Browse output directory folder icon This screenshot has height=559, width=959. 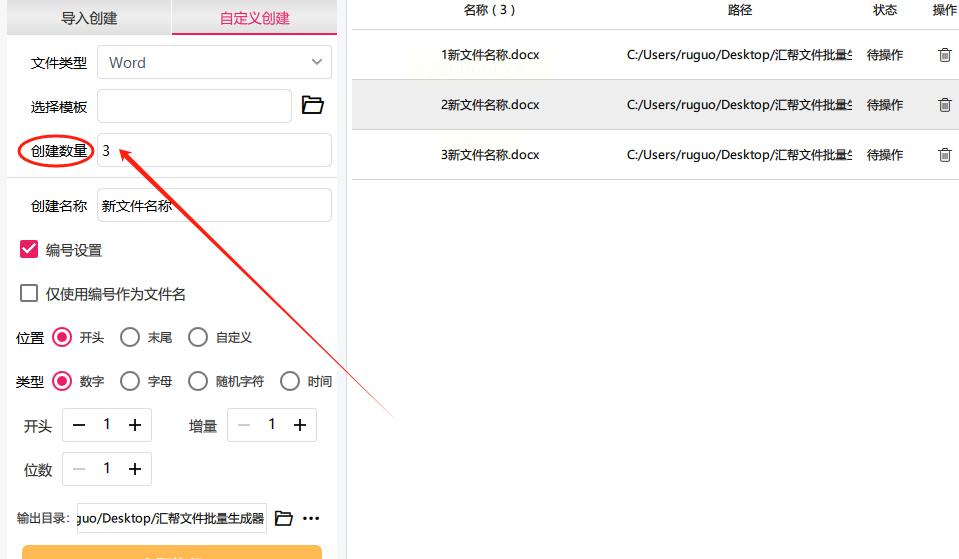point(283,519)
